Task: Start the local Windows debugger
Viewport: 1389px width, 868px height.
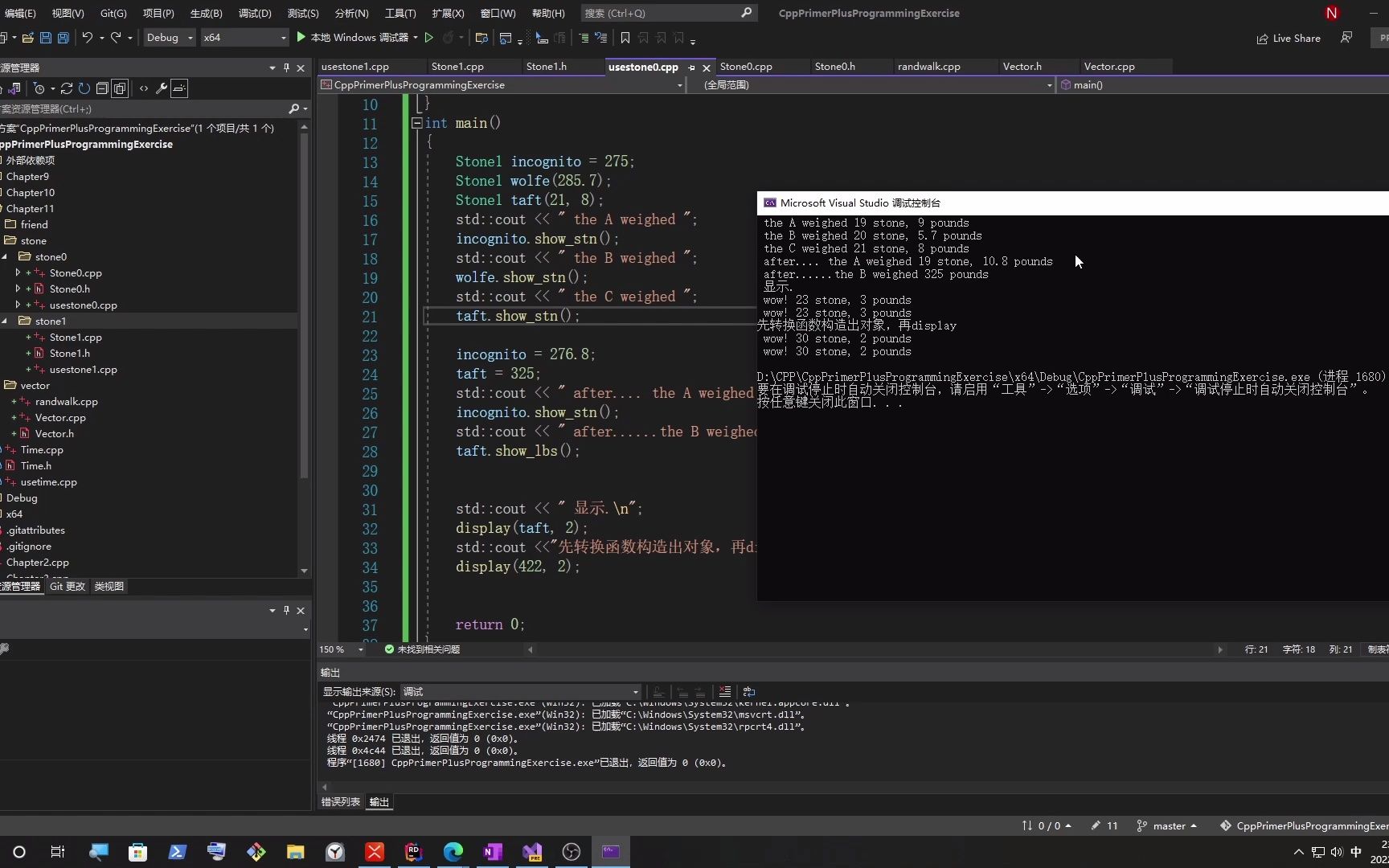Action: click(x=352, y=38)
